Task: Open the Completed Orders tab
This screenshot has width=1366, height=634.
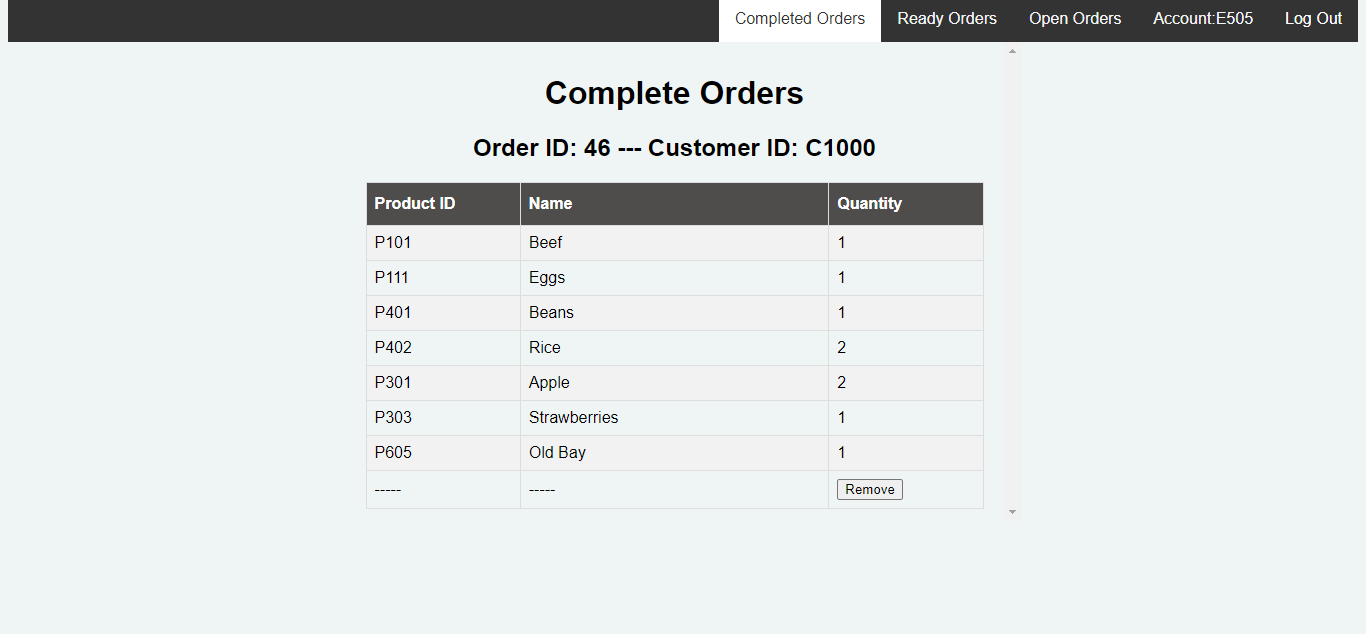Action: [800, 19]
